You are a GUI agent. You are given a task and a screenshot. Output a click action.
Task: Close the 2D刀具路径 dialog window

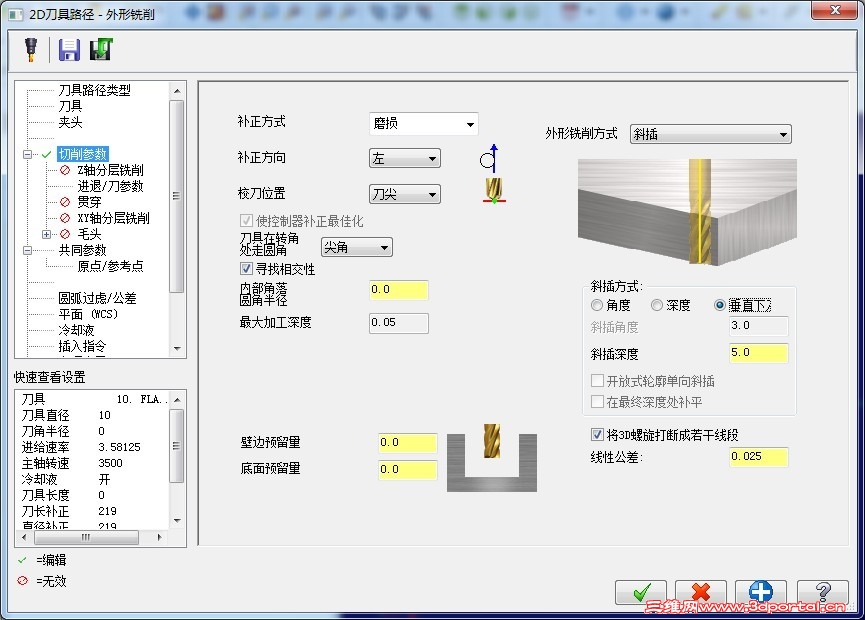[835, 10]
